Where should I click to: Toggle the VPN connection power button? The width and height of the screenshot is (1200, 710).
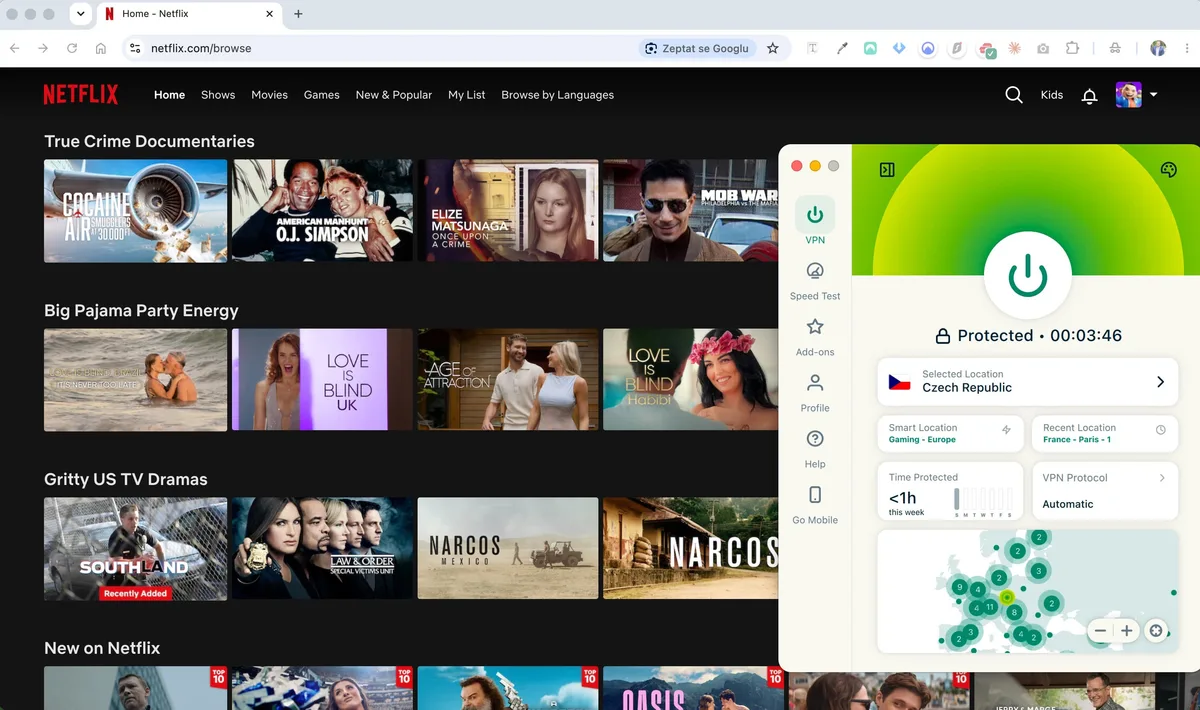1027,274
